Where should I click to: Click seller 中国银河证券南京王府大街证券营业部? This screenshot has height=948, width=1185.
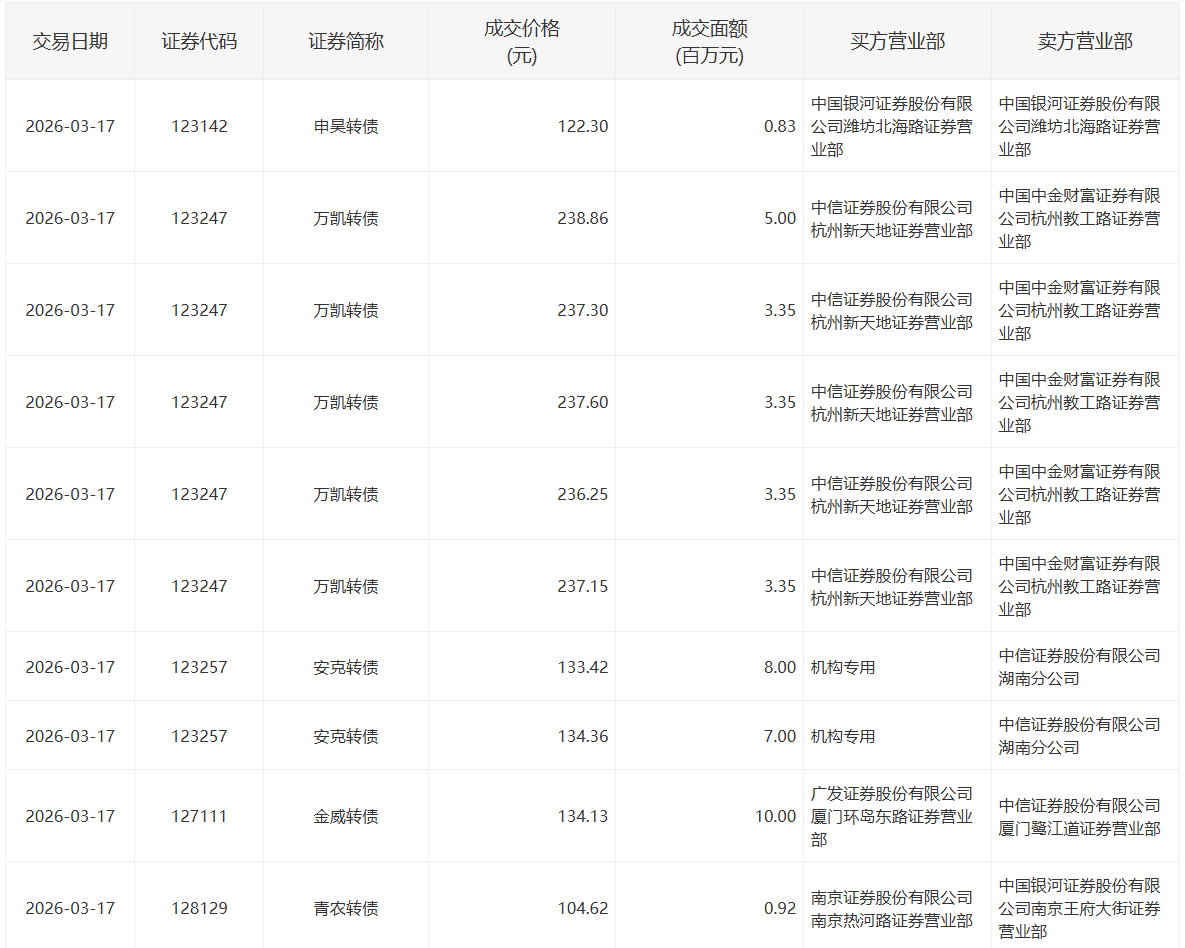pos(1079,908)
